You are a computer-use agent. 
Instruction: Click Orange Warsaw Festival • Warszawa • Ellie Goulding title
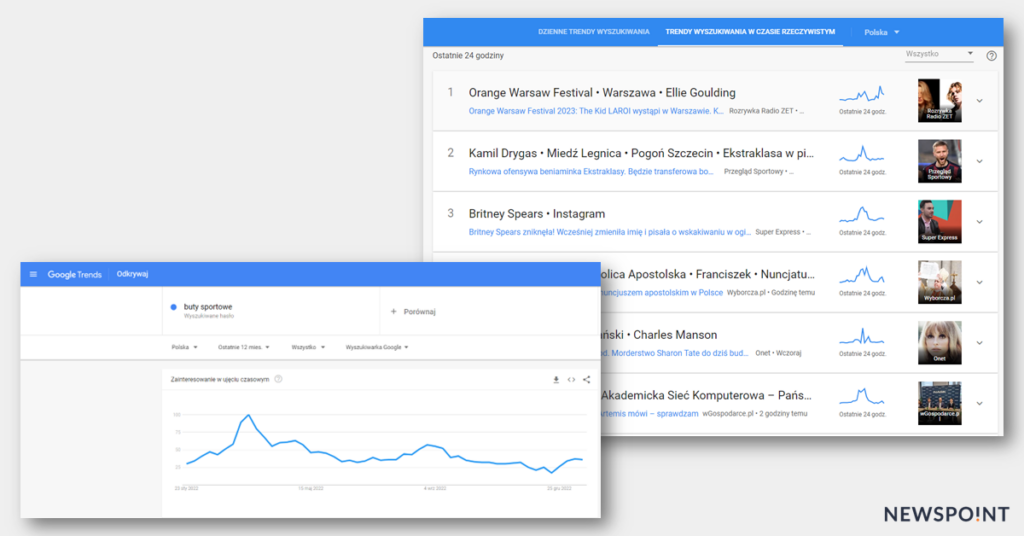(602, 93)
